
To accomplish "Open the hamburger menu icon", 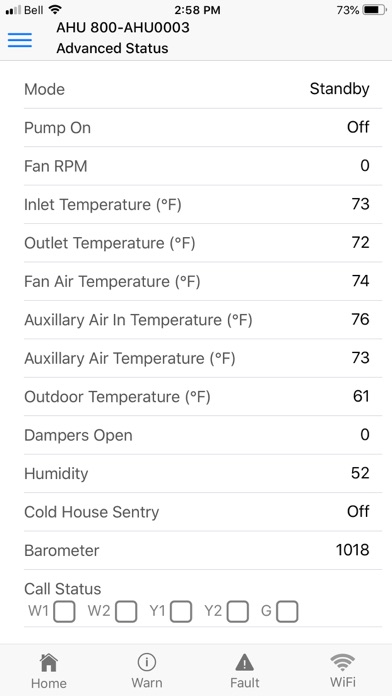I will [x=20, y=40].
